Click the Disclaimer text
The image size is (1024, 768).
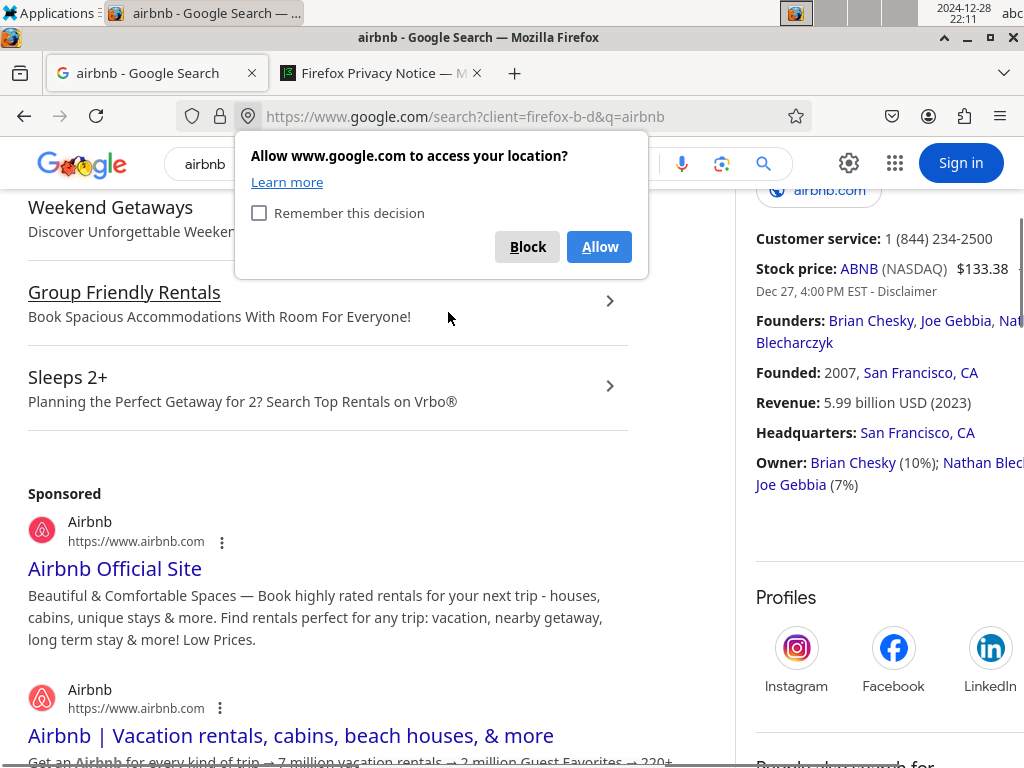point(907,291)
